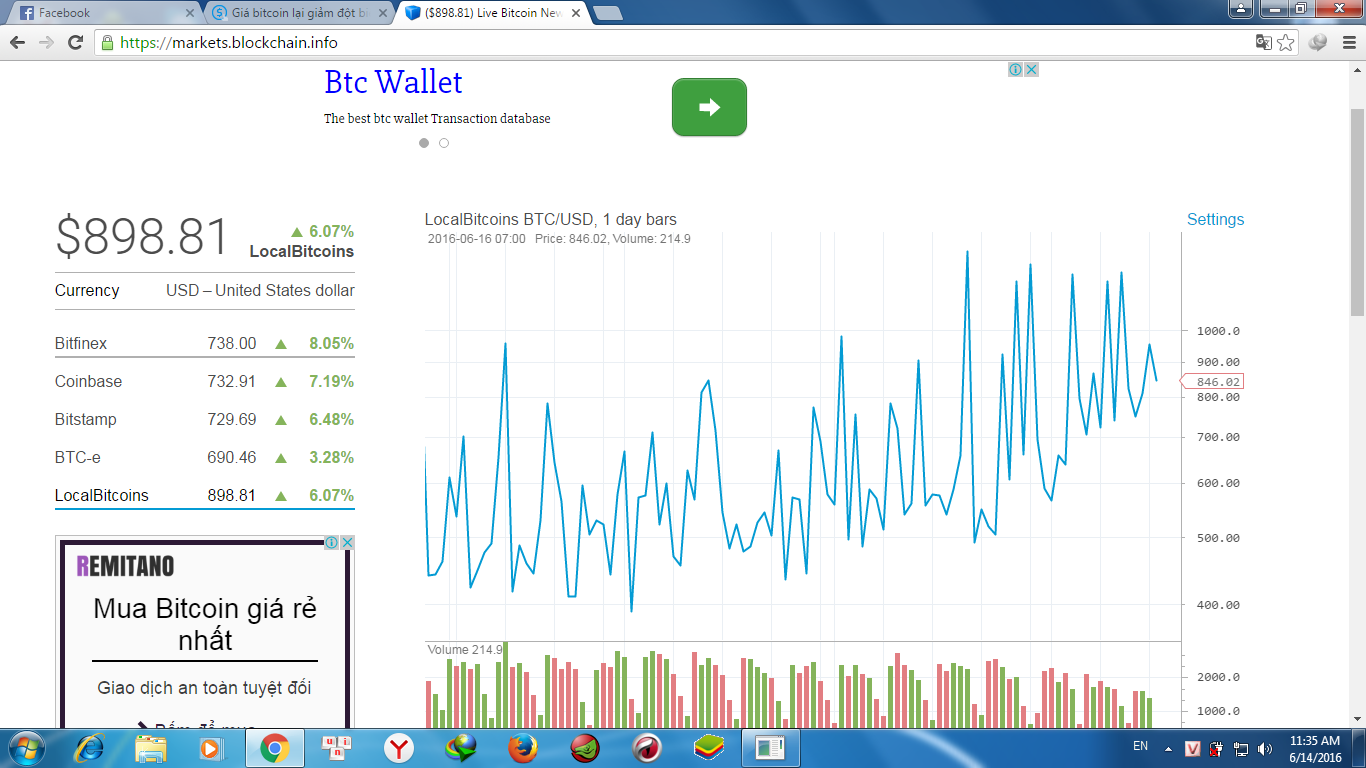Open AdChoices info on the Remitano ad
The height and width of the screenshot is (768, 1366).
point(331,542)
